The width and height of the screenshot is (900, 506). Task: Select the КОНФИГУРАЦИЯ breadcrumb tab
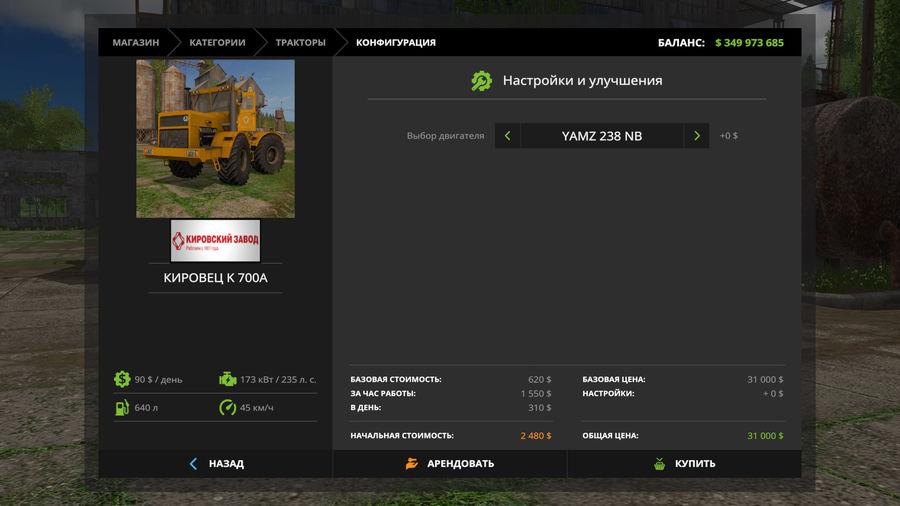click(396, 43)
